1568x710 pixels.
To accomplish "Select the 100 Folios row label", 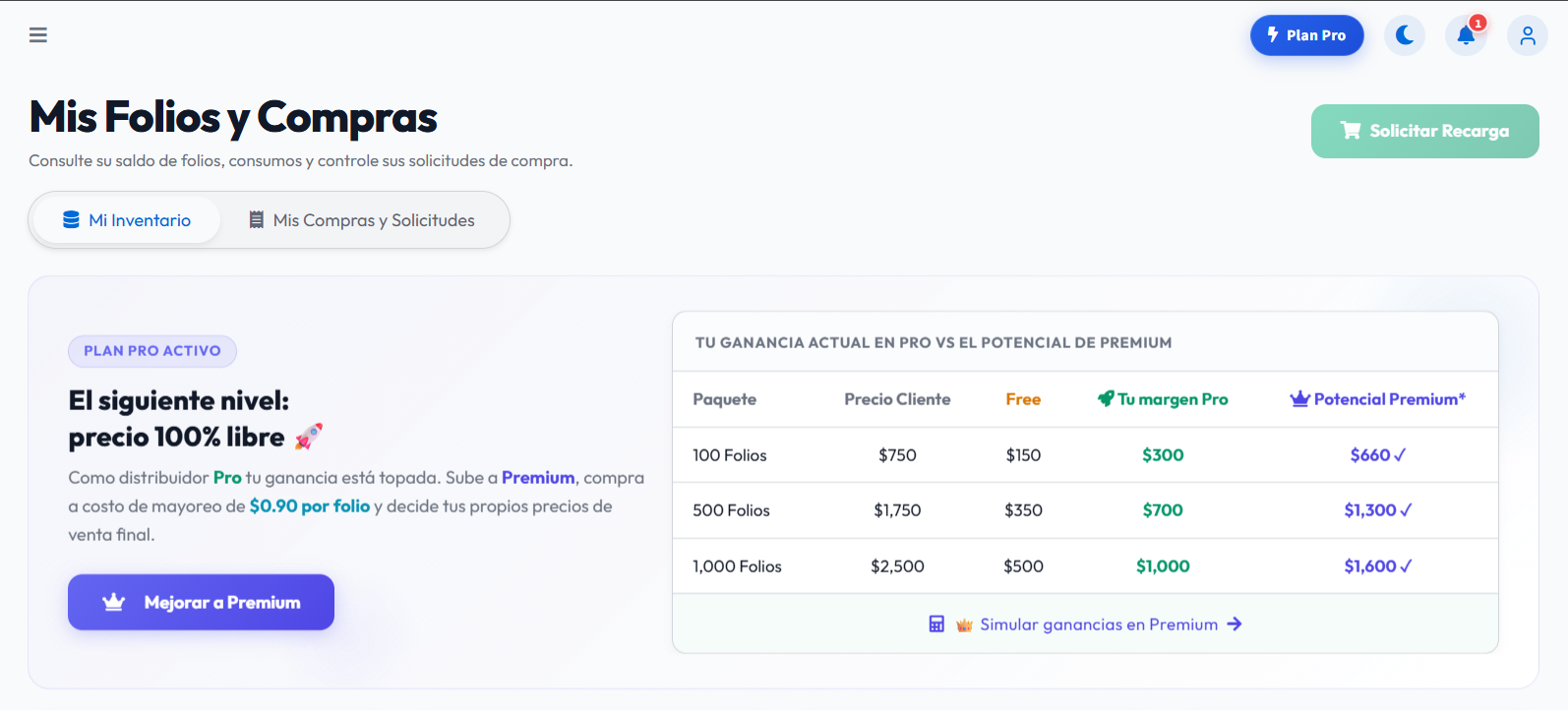I will click(x=730, y=455).
